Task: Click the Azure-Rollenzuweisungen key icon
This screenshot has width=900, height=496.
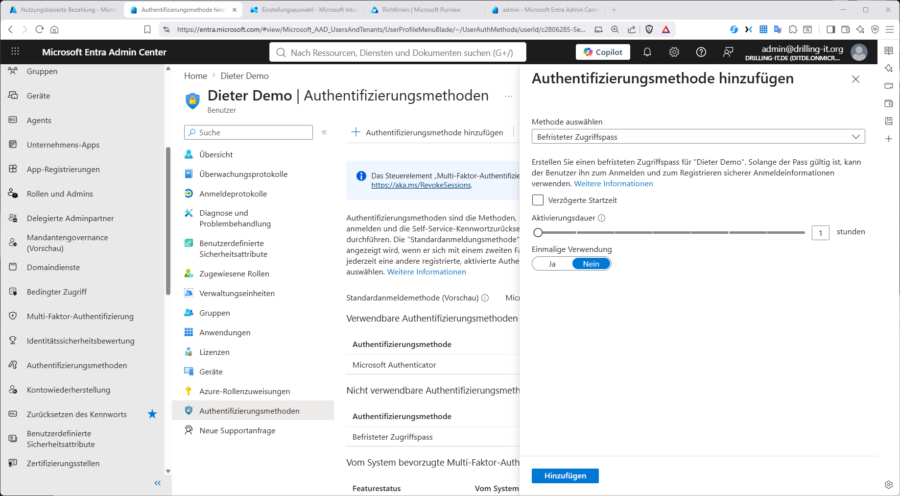Action: 188,391
